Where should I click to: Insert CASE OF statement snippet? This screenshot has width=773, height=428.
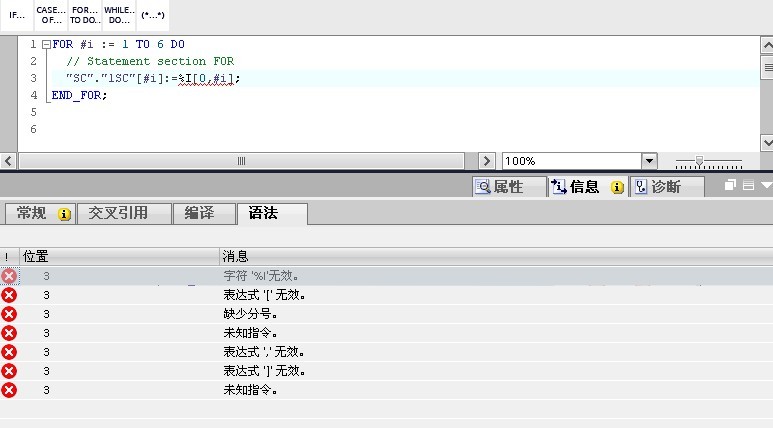[51, 15]
